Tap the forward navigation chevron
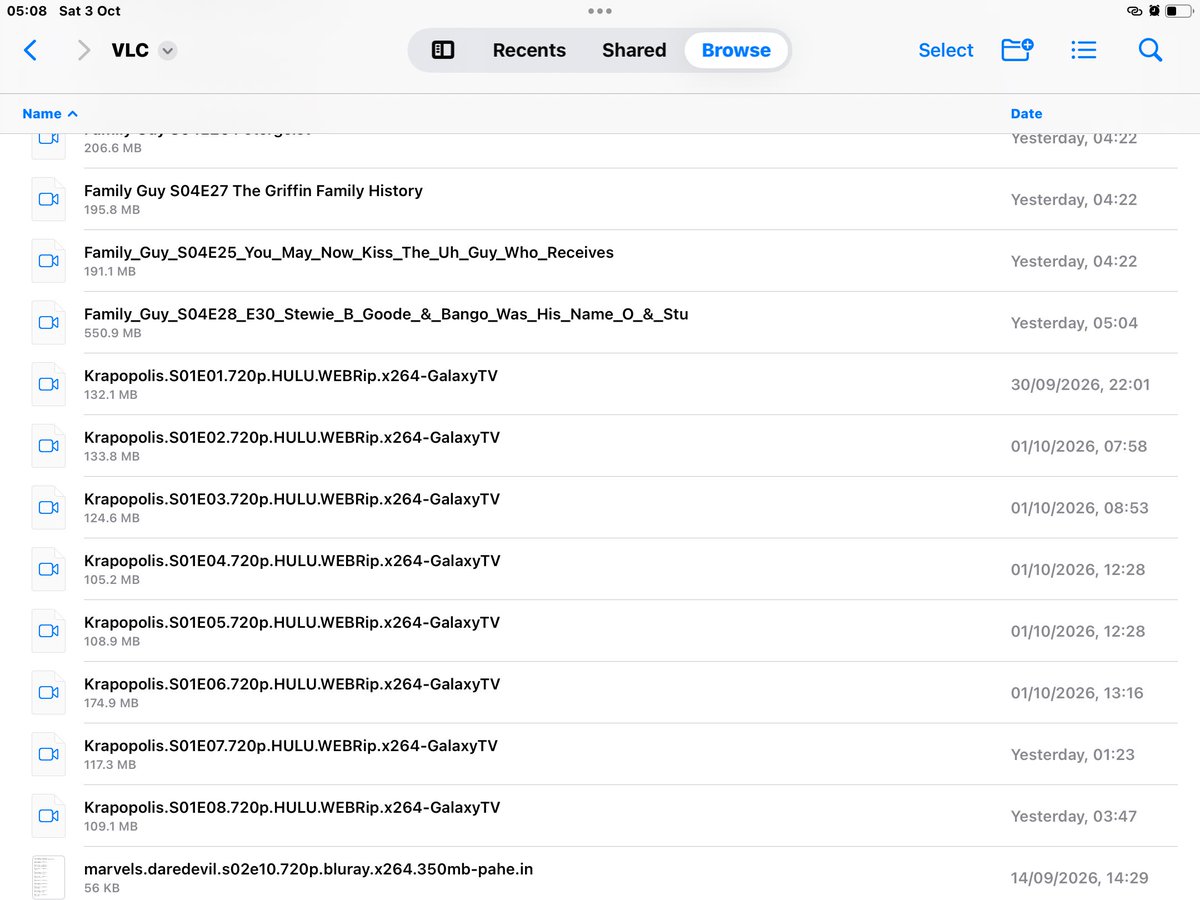Viewport: 1200px width, 900px height. tap(84, 50)
